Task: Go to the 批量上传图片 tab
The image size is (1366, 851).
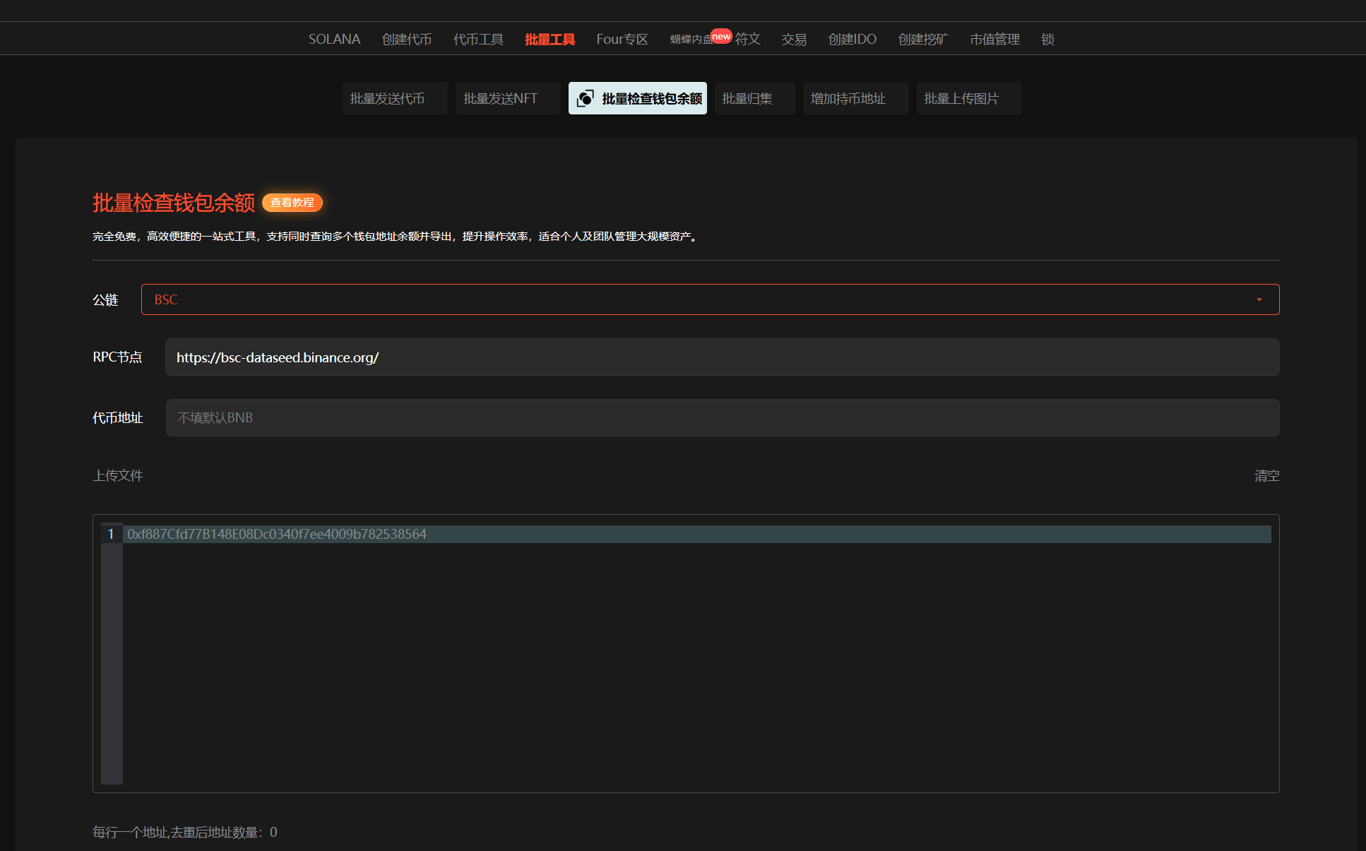Action: 968,98
